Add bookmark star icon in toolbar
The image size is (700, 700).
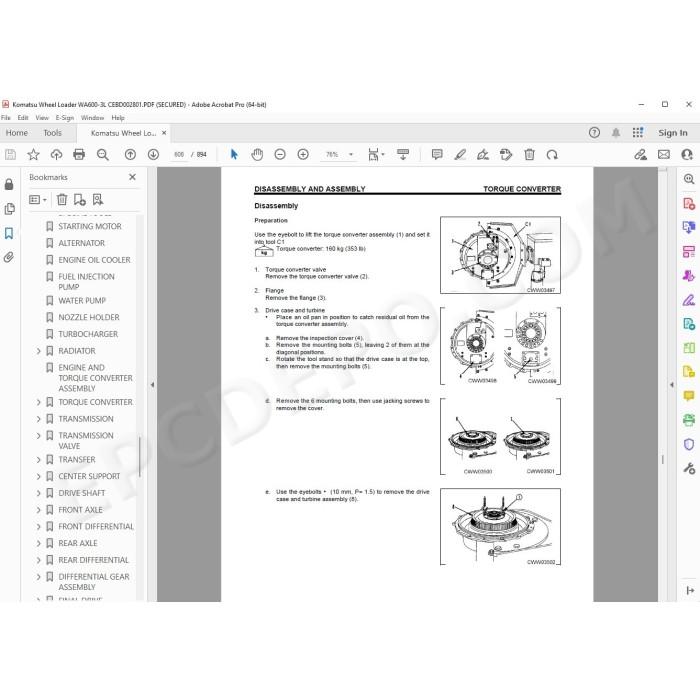tap(33, 154)
